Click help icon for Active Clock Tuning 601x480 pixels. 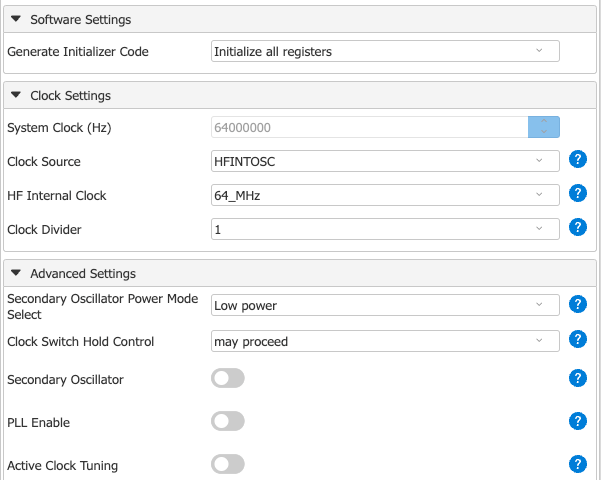pos(577,464)
